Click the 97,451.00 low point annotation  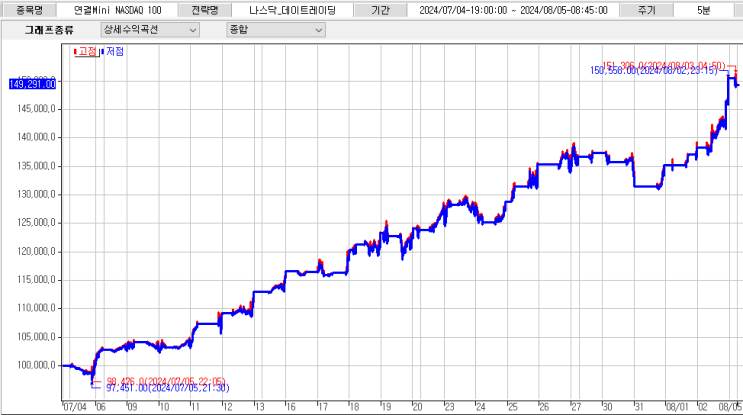pyautogui.click(x=168, y=388)
